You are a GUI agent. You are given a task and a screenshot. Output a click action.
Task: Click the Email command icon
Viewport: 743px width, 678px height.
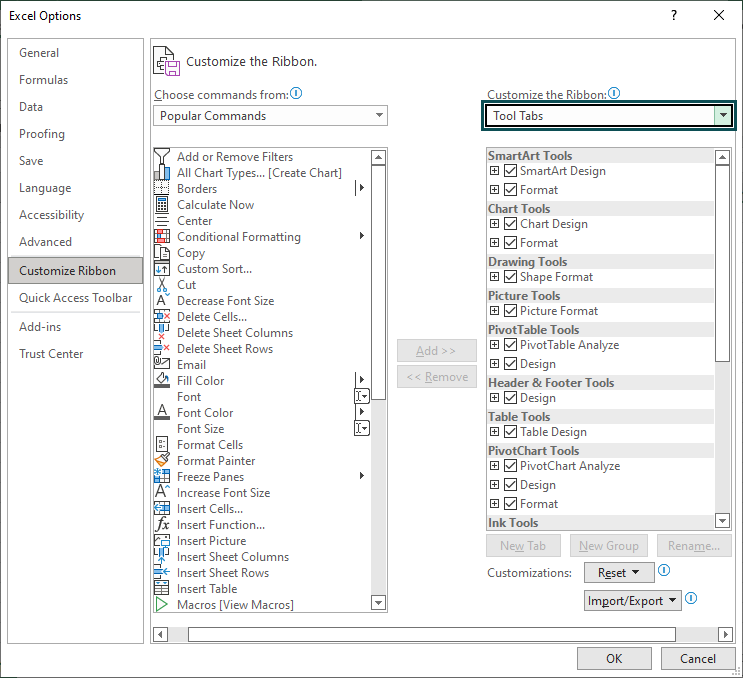(x=162, y=364)
